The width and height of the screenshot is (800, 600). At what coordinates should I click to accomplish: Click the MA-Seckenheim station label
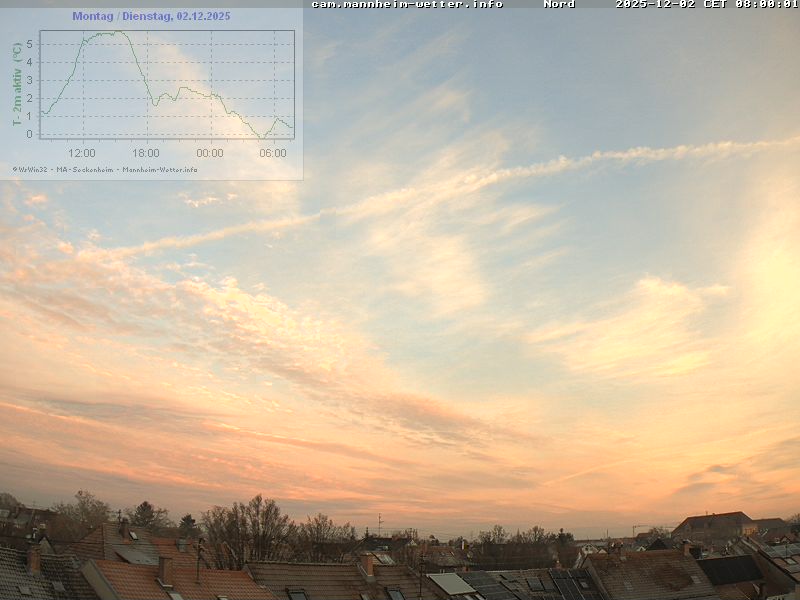[x=87, y=170]
